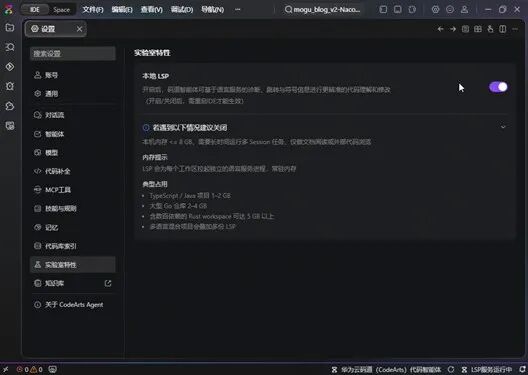Select MCP工具 in settings sidebar

pos(73,190)
